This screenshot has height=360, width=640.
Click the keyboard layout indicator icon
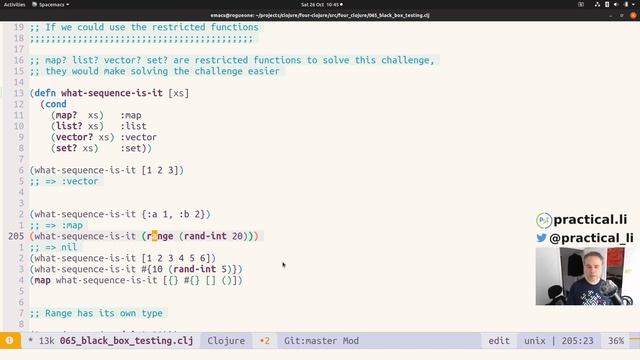click(x=581, y=4)
